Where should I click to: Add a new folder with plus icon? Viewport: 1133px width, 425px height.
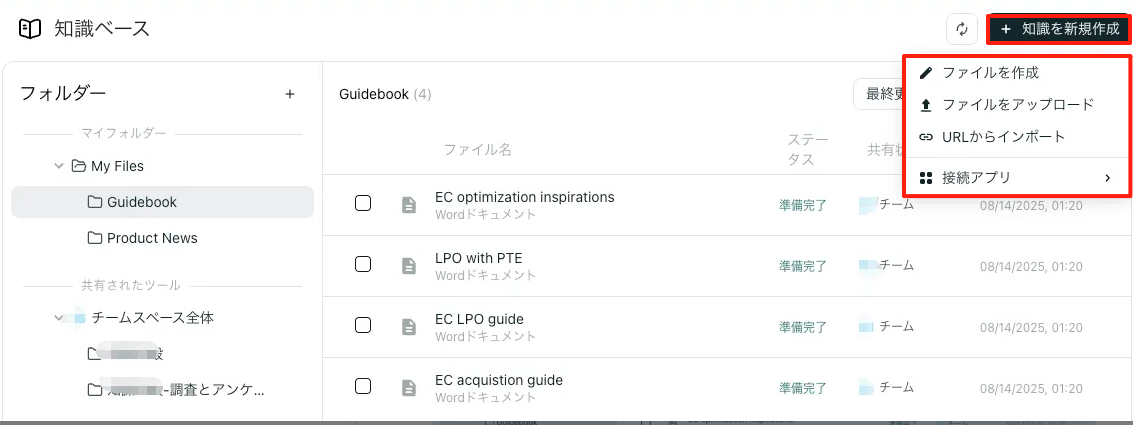(x=290, y=94)
